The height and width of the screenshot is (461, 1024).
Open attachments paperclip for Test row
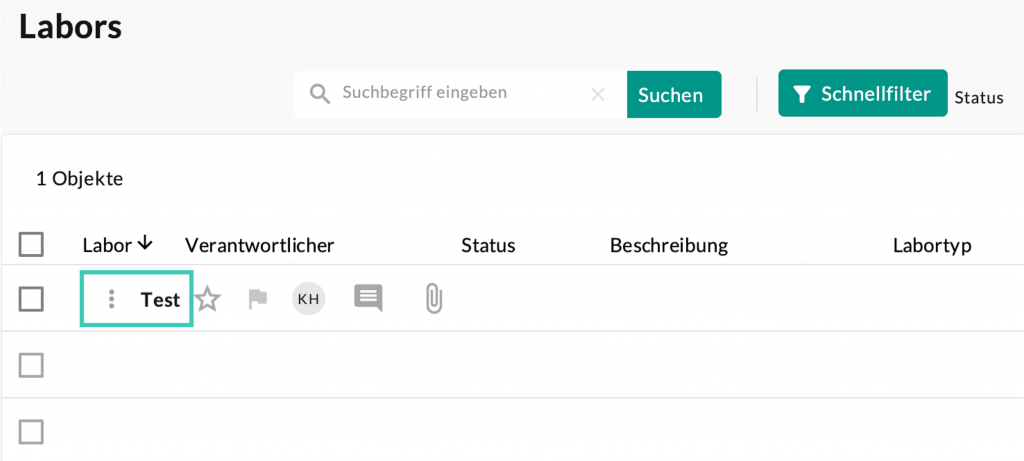[x=433, y=298]
